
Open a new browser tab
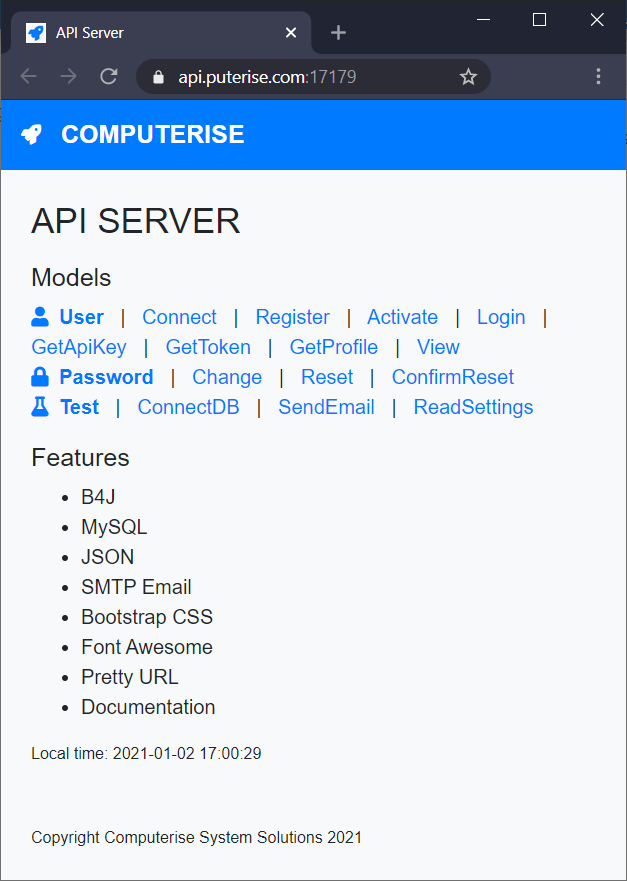[x=338, y=32]
